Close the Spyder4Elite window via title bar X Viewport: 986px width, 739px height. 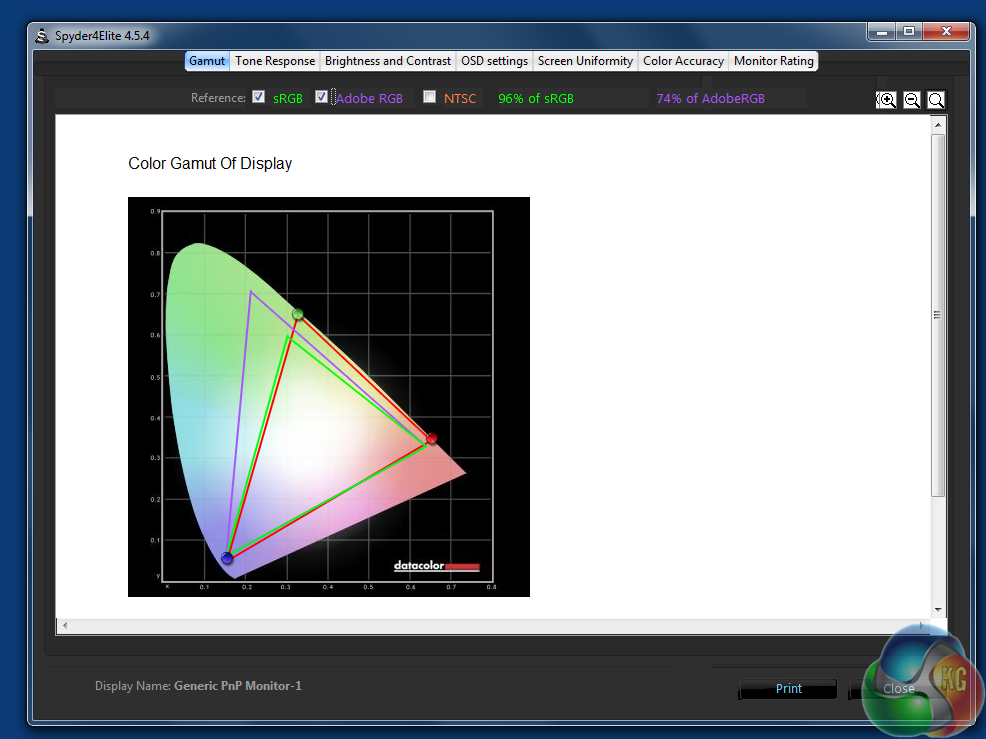point(946,31)
